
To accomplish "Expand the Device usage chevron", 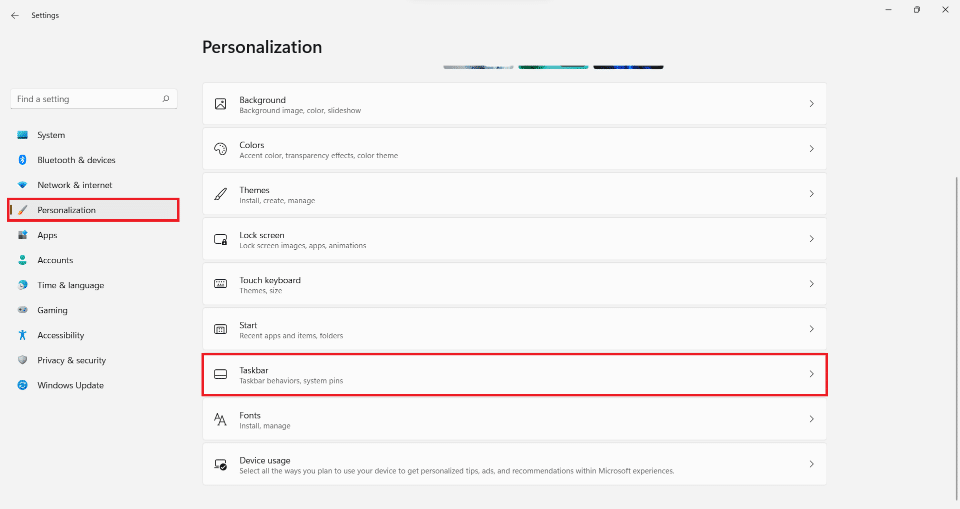I will [x=811, y=464].
